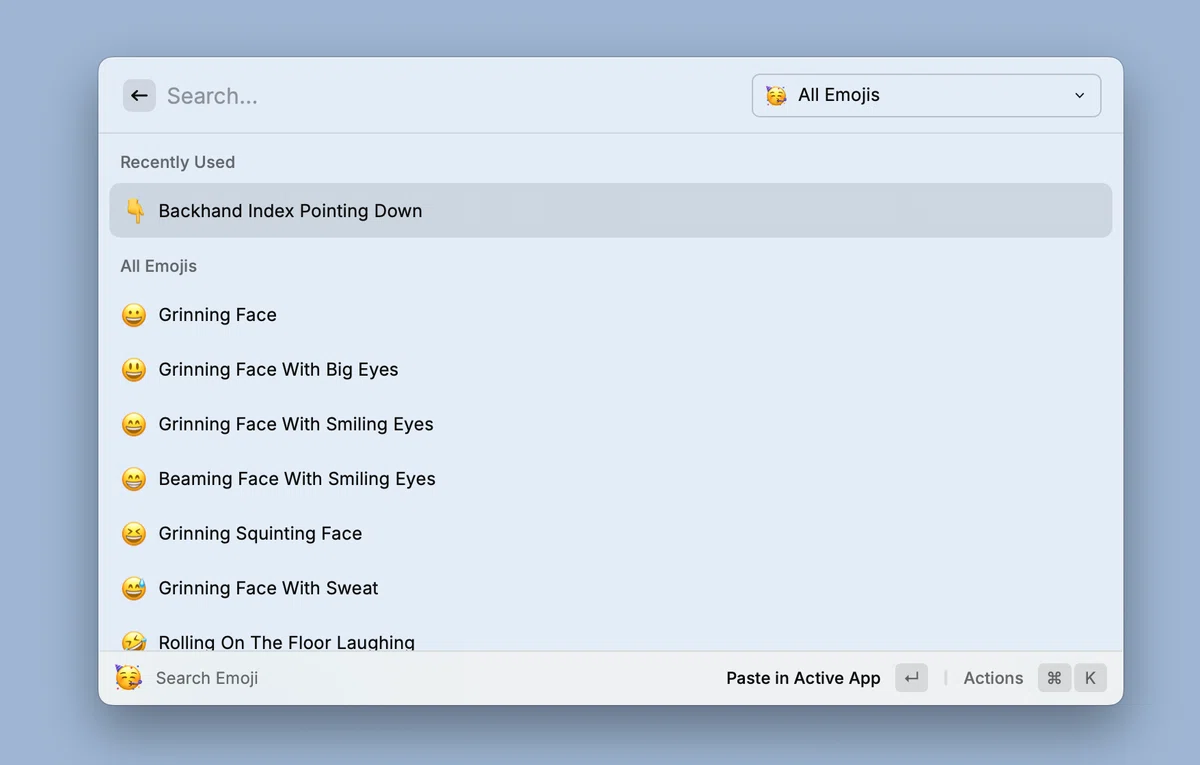Image resolution: width=1200 pixels, height=765 pixels.
Task: Click the Grinning Face emoji icon
Action: [134, 315]
